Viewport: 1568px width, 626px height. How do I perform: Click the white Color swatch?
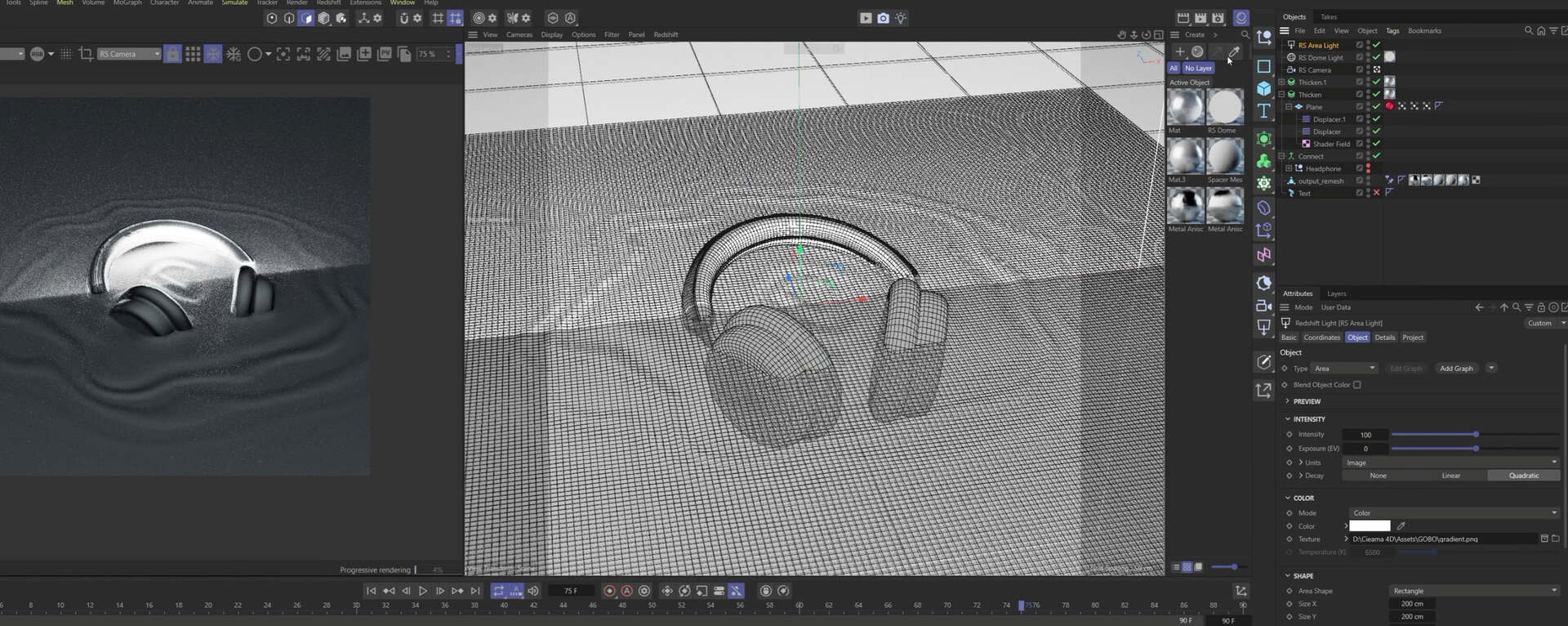point(1370,526)
